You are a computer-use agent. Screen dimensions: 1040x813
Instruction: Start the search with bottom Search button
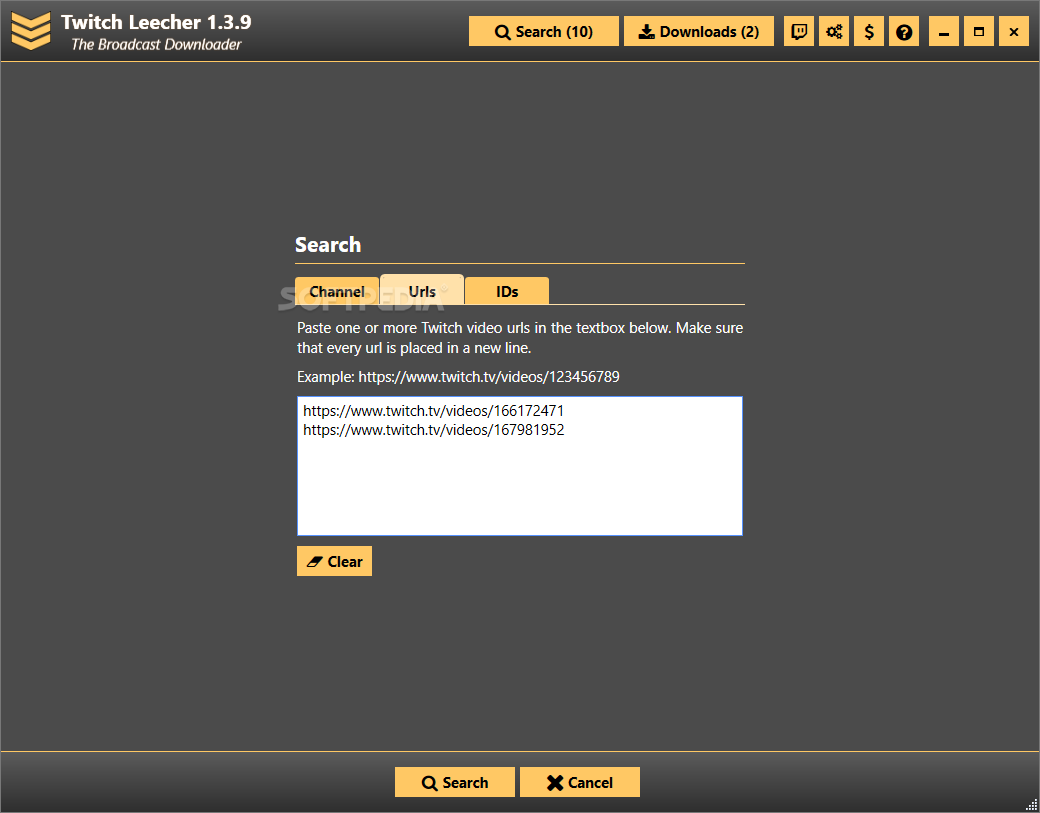[455, 782]
